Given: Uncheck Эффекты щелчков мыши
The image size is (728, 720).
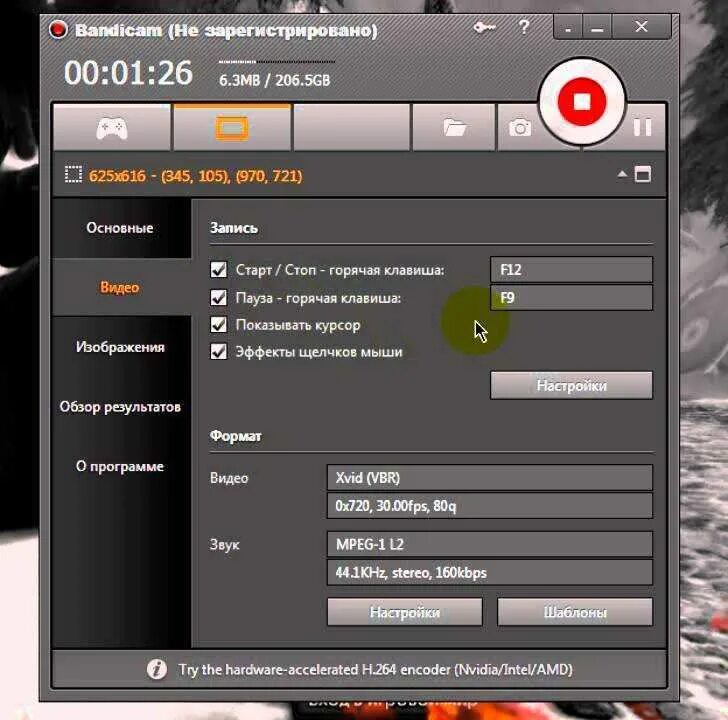Looking at the screenshot, I should [x=219, y=351].
